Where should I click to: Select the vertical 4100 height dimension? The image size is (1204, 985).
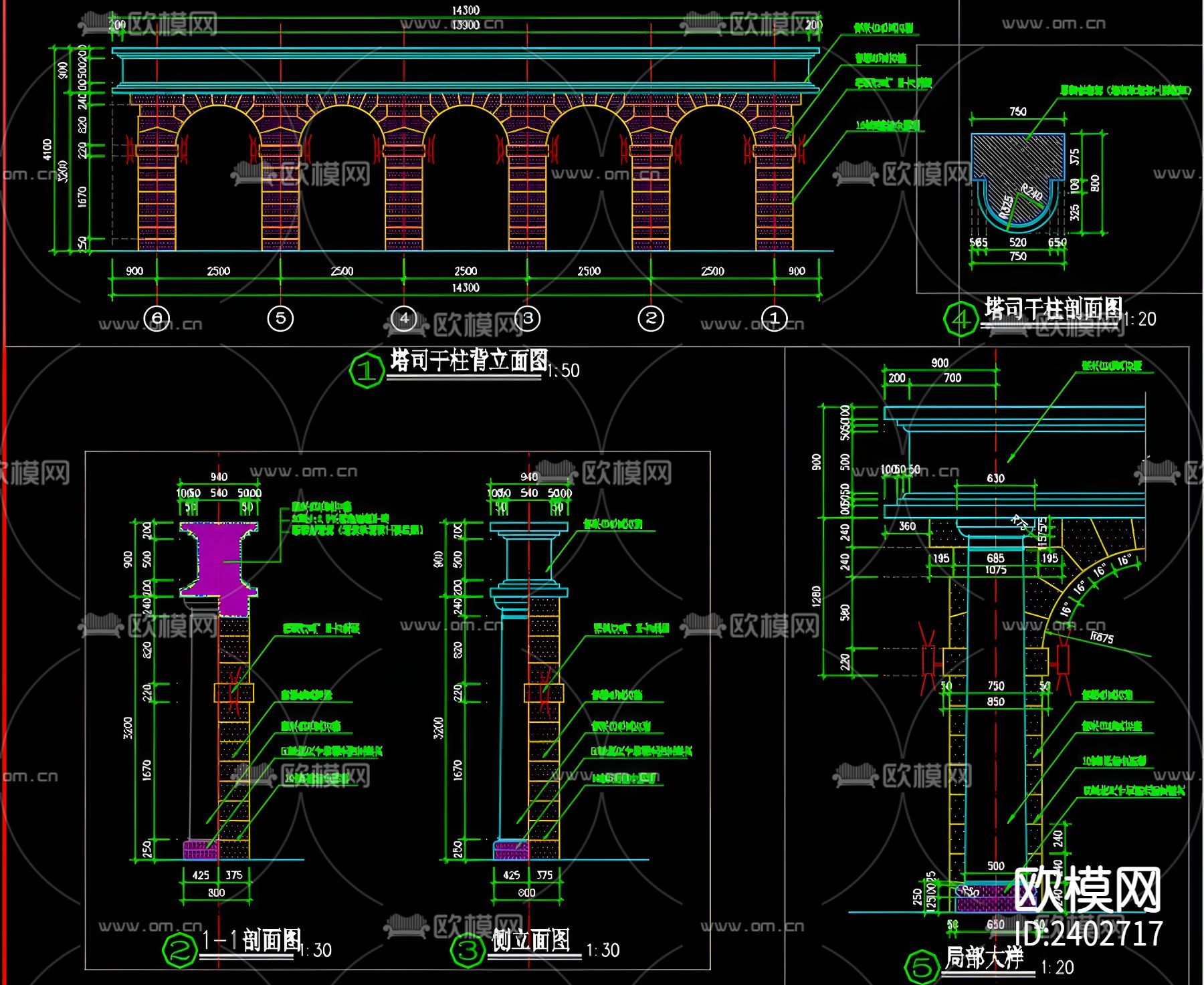[47, 149]
